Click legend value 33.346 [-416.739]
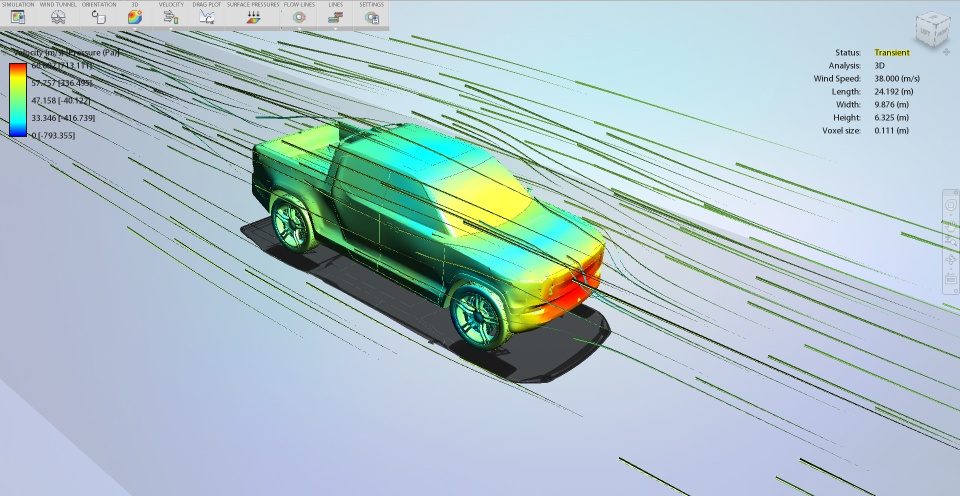The height and width of the screenshot is (496, 960). [x=63, y=118]
